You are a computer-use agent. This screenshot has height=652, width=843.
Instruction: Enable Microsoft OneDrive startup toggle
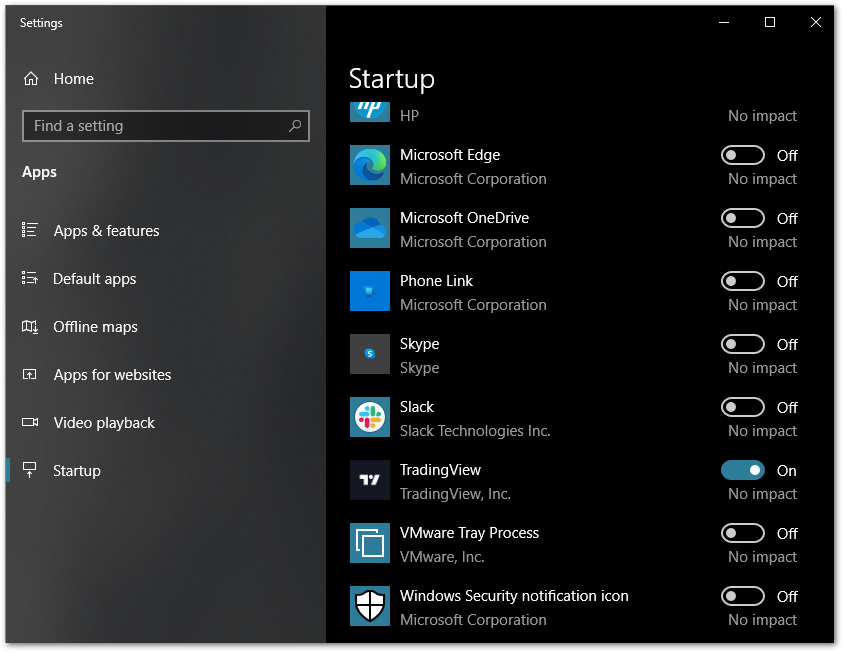pos(742,218)
